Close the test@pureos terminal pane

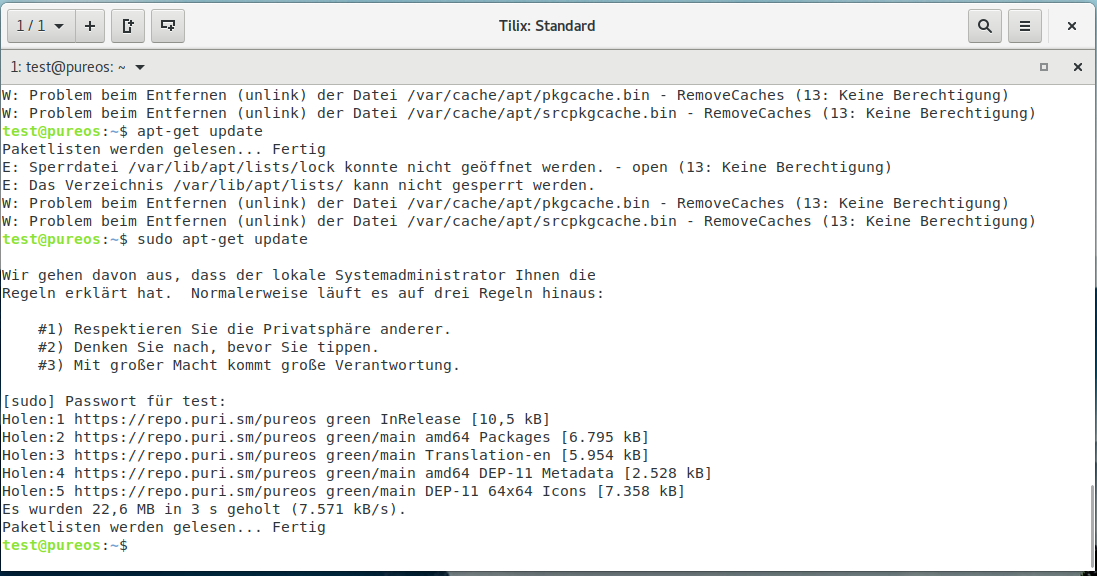tap(1077, 67)
